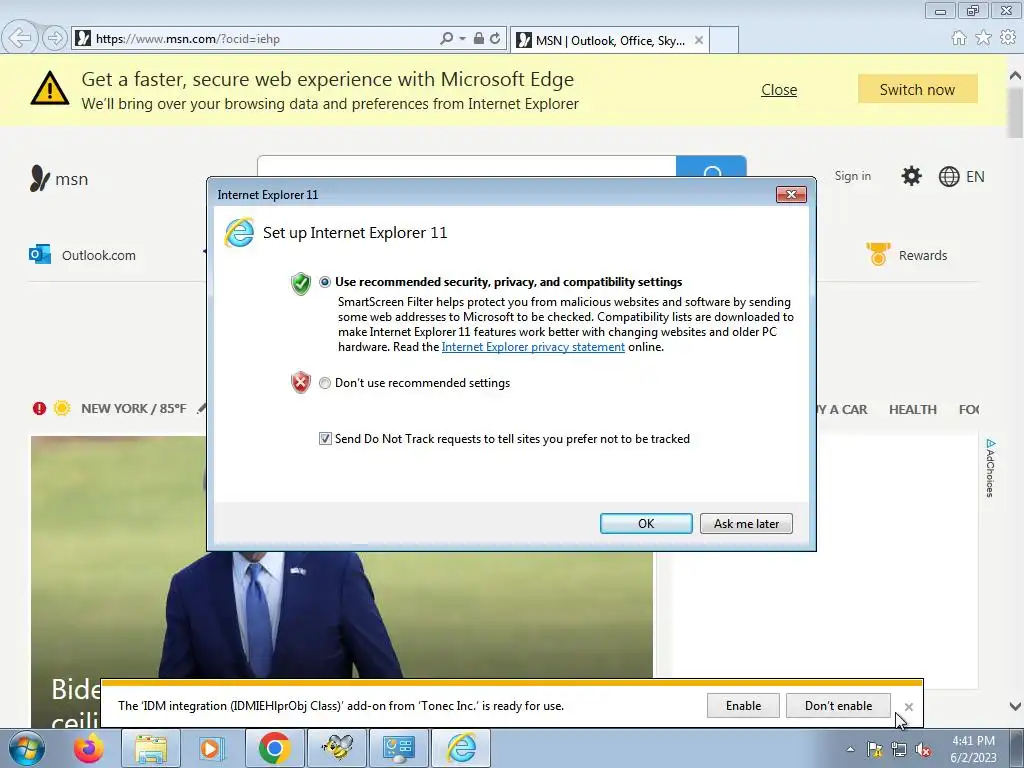
Task: Open the Rewards link
Action: pos(906,255)
